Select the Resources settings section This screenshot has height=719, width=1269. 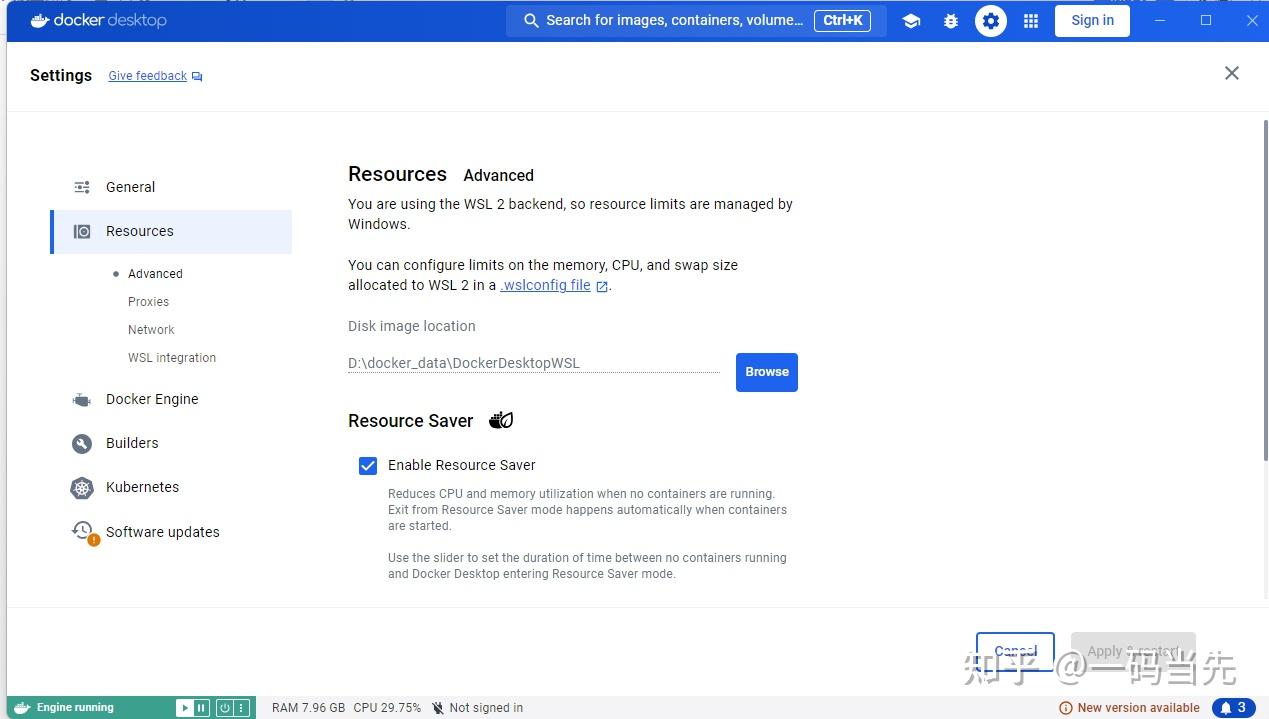pyautogui.click(x=171, y=231)
